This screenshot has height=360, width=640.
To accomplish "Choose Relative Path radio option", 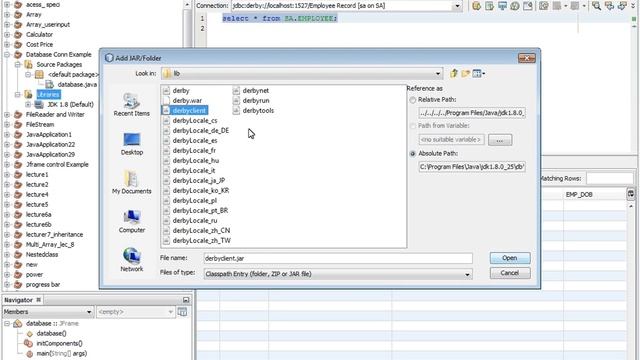I will point(413,100).
